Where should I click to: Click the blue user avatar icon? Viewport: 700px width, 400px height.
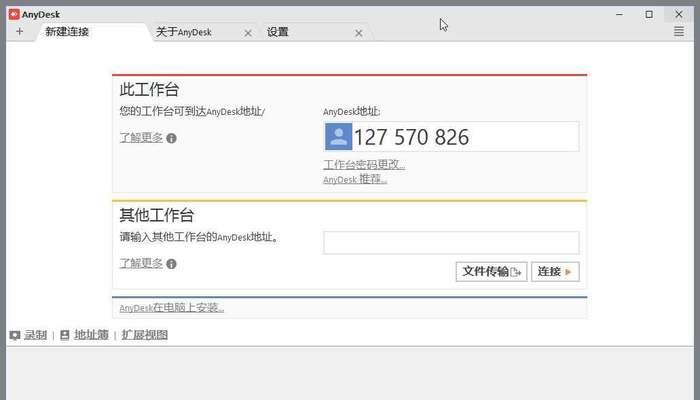tap(338, 137)
